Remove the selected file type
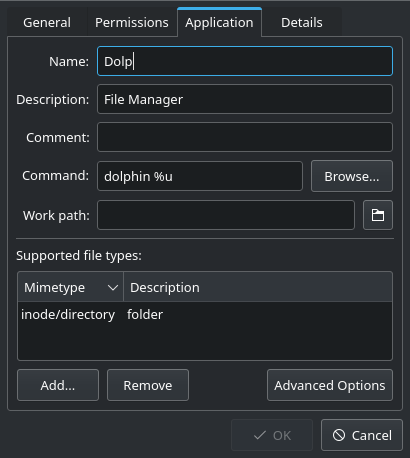This screenshot has height=458, width=410. [x=148, y=385]
